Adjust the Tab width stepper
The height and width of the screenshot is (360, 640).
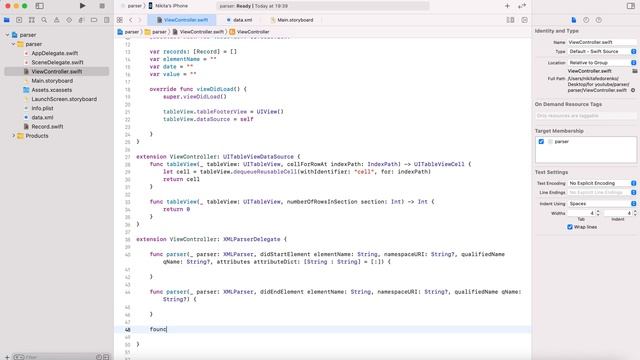click(598, 213)
